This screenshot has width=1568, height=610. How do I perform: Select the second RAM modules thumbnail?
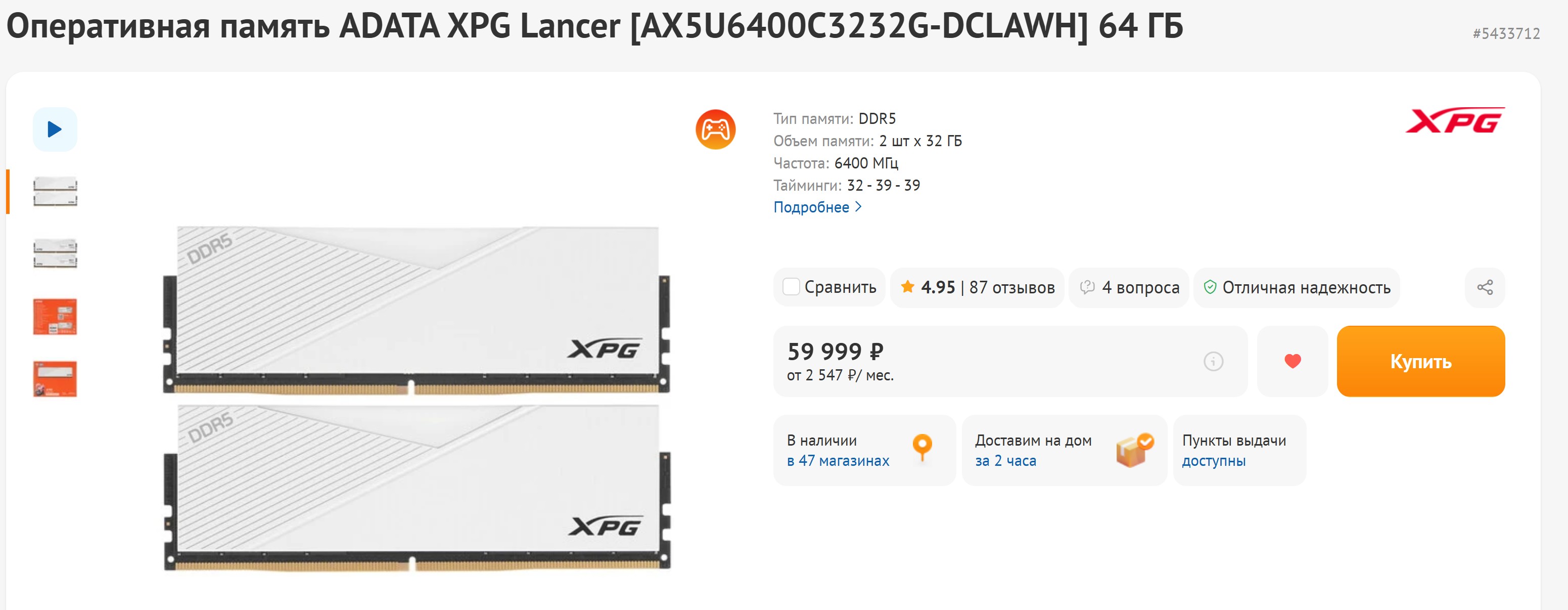[x=55, y=254]
